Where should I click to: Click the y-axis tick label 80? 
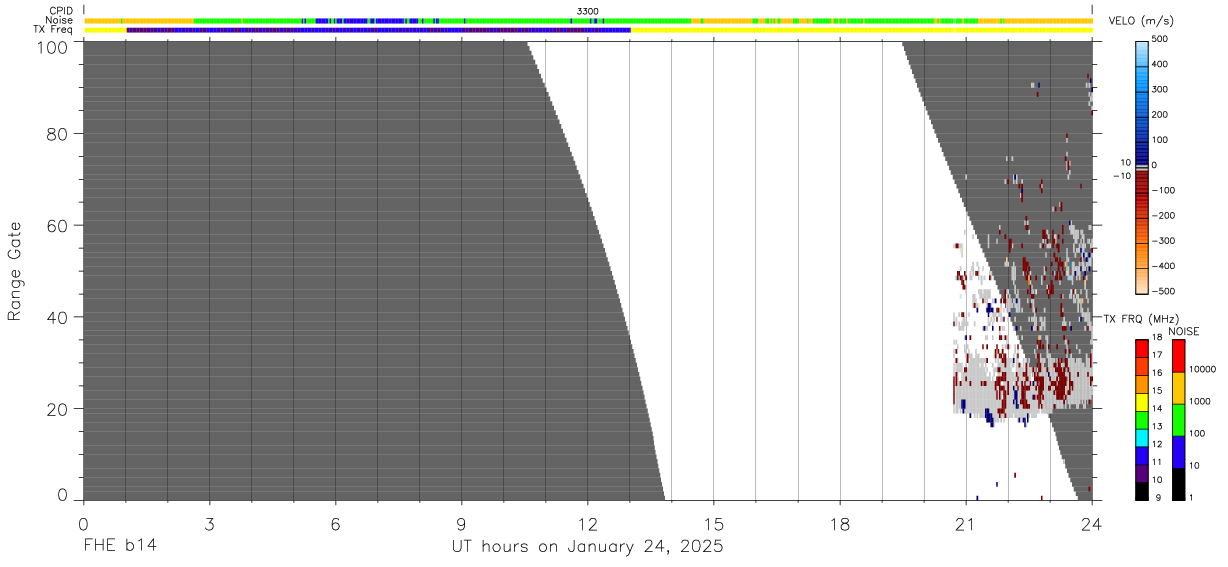tap(56, 133)
